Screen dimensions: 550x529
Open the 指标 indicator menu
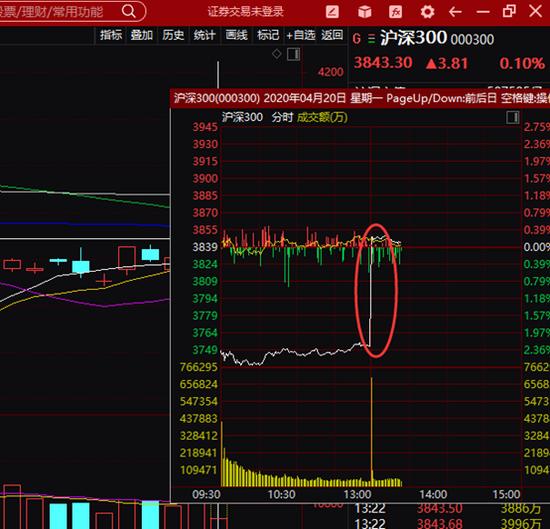(x=111, y=35)
